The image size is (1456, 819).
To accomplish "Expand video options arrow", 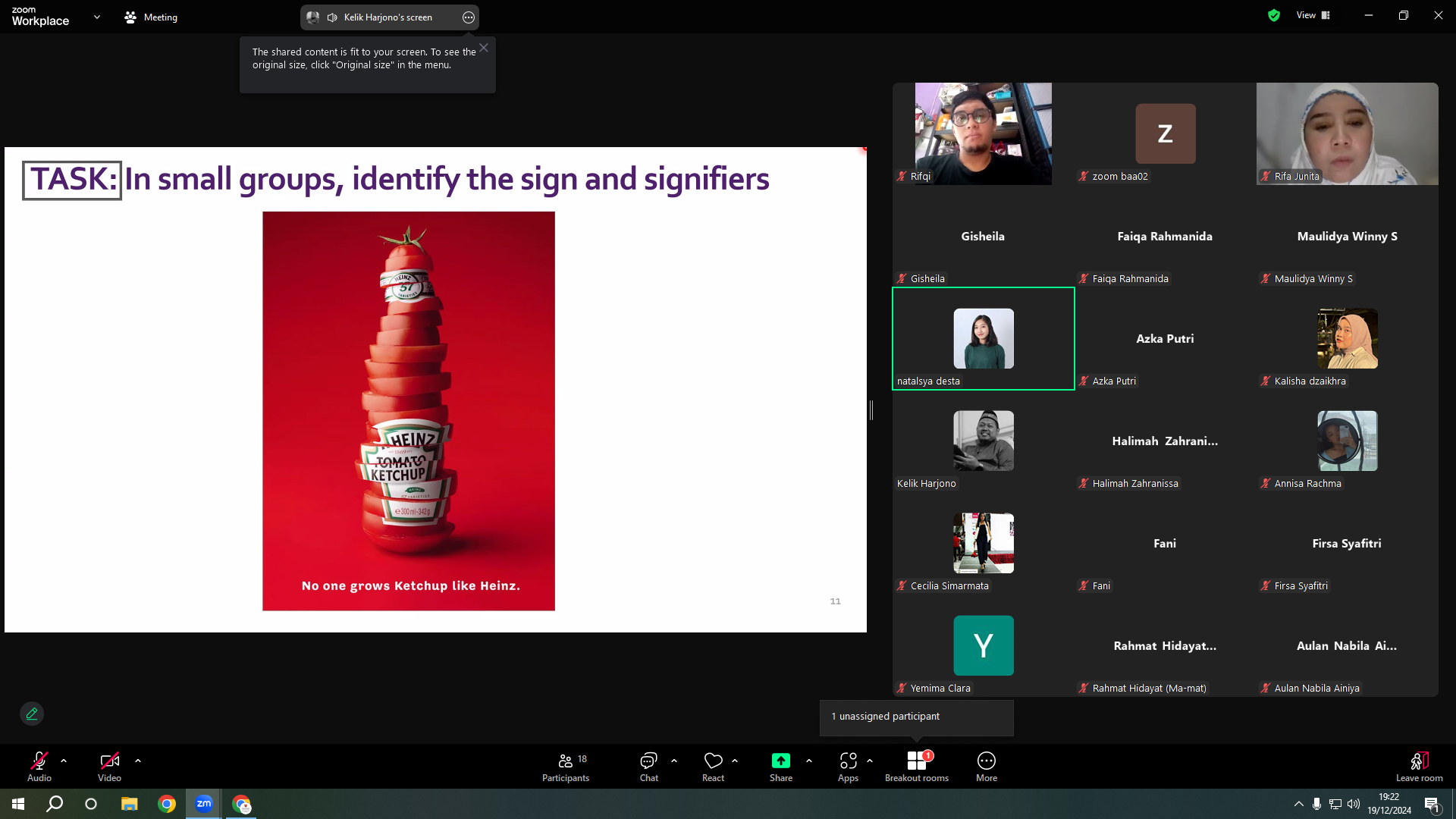I will (138, 760).
